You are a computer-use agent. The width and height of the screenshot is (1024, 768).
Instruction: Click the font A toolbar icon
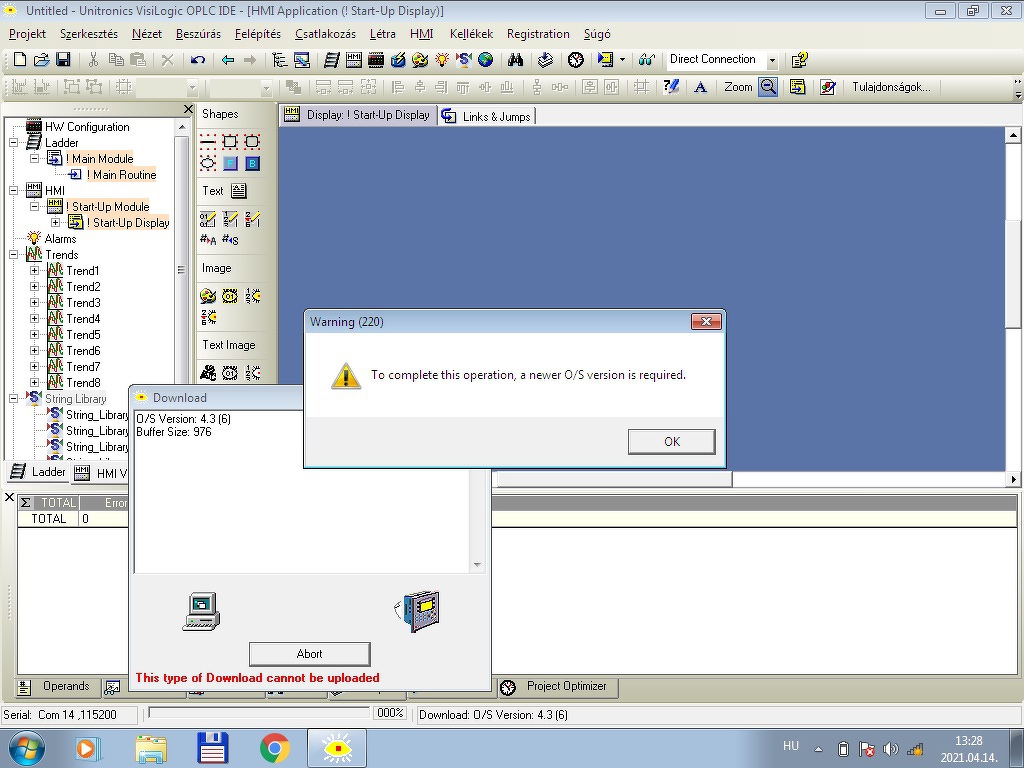700,87
